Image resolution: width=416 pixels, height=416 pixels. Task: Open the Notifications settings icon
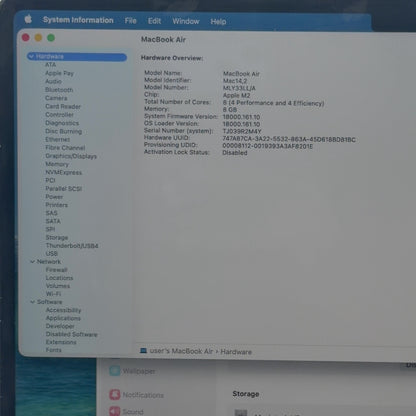pos(115,395)
